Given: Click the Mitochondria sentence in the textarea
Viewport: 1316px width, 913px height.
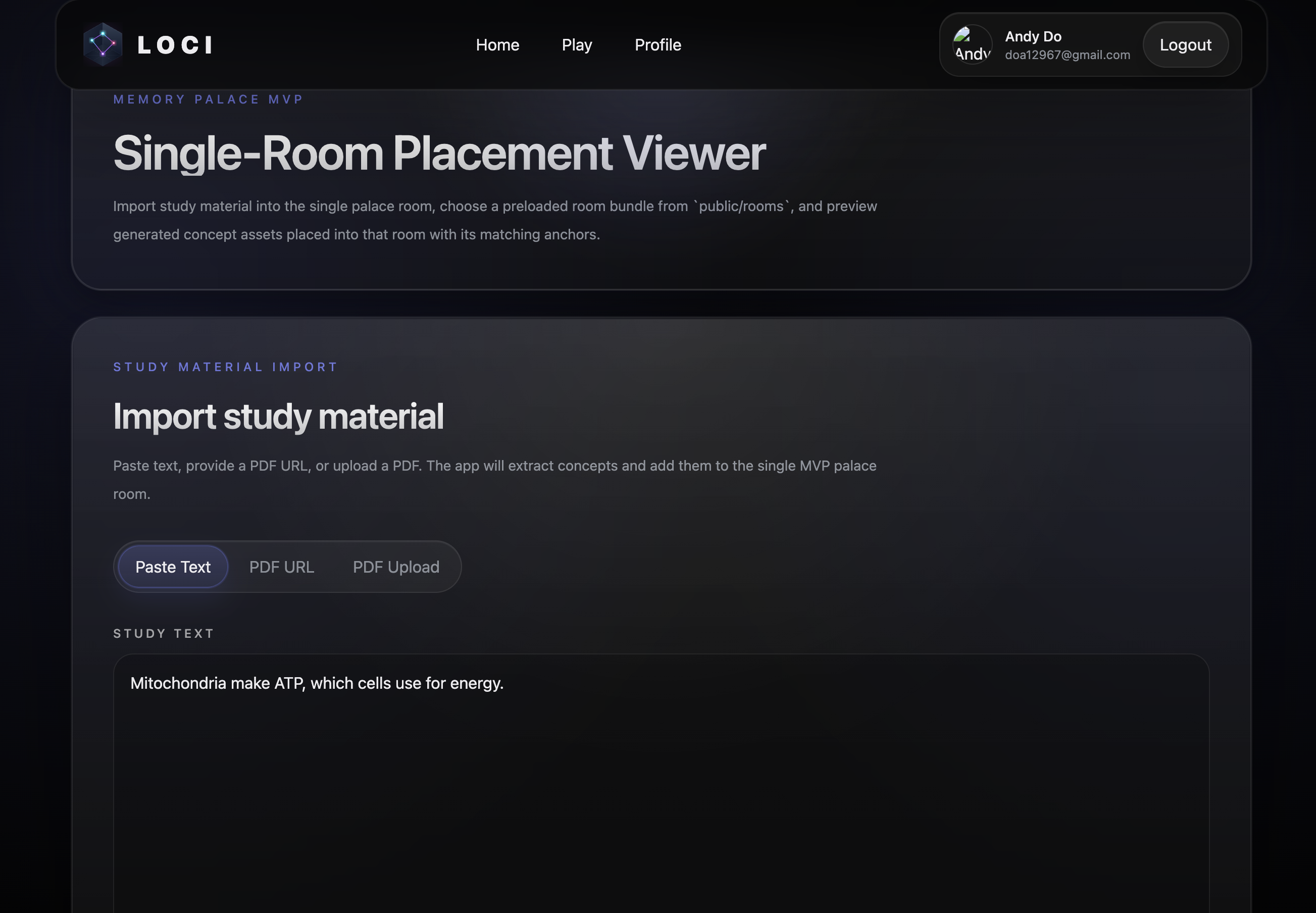Looking at the screenshot, I should tap(317, 683).
